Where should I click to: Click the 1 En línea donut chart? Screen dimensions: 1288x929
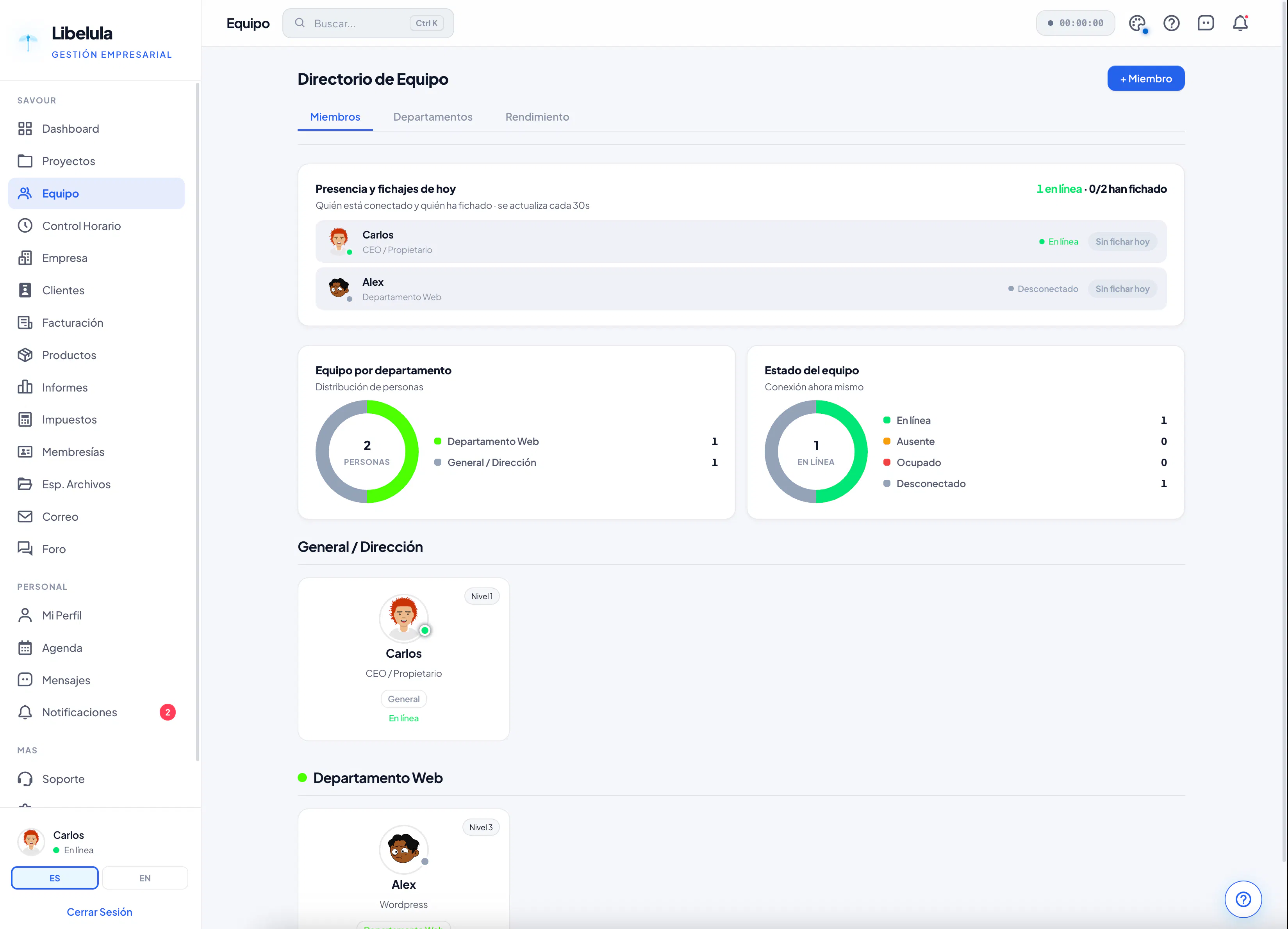click(x=816, y=452)
